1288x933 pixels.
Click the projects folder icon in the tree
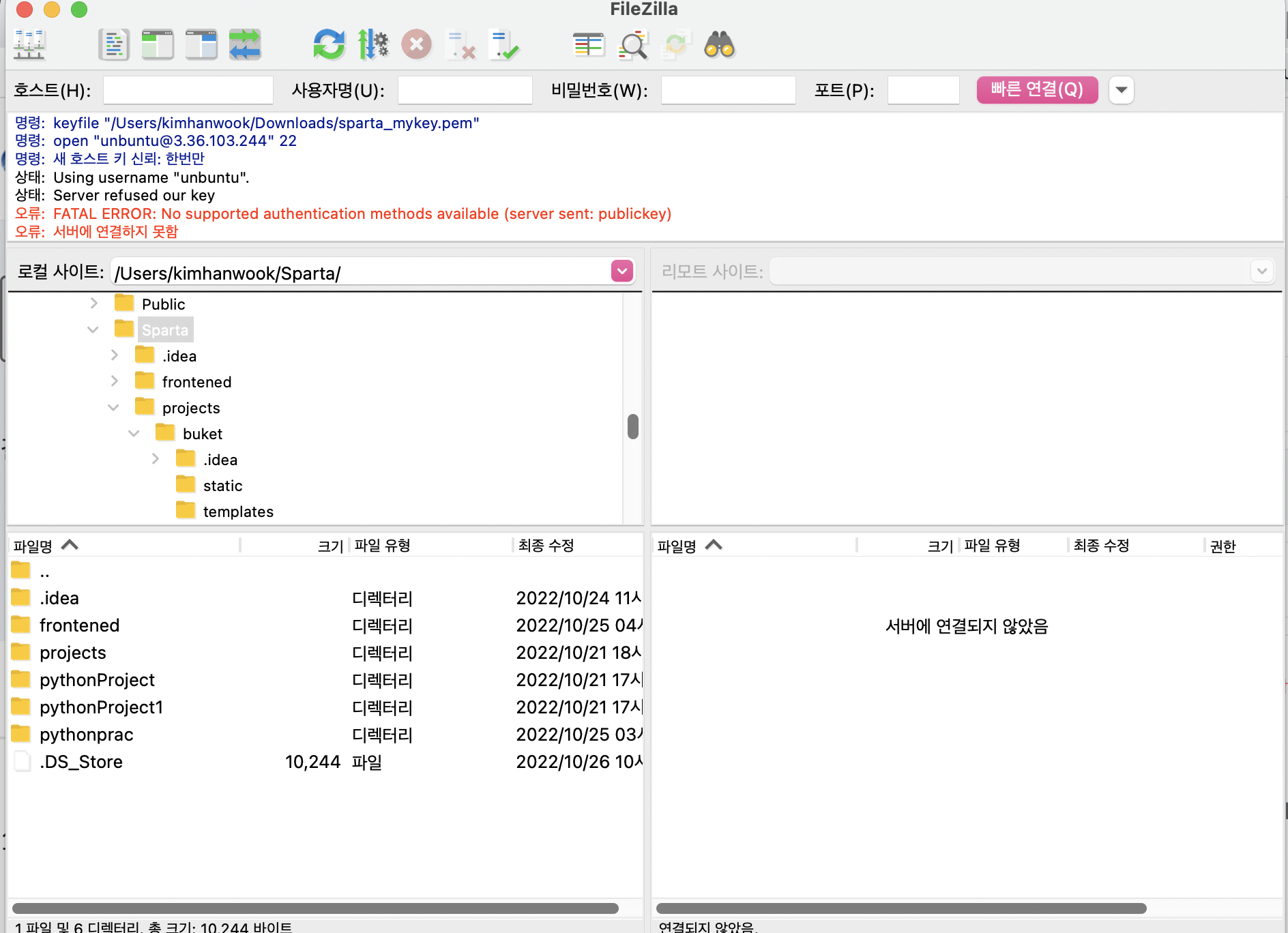click(145, 406)
